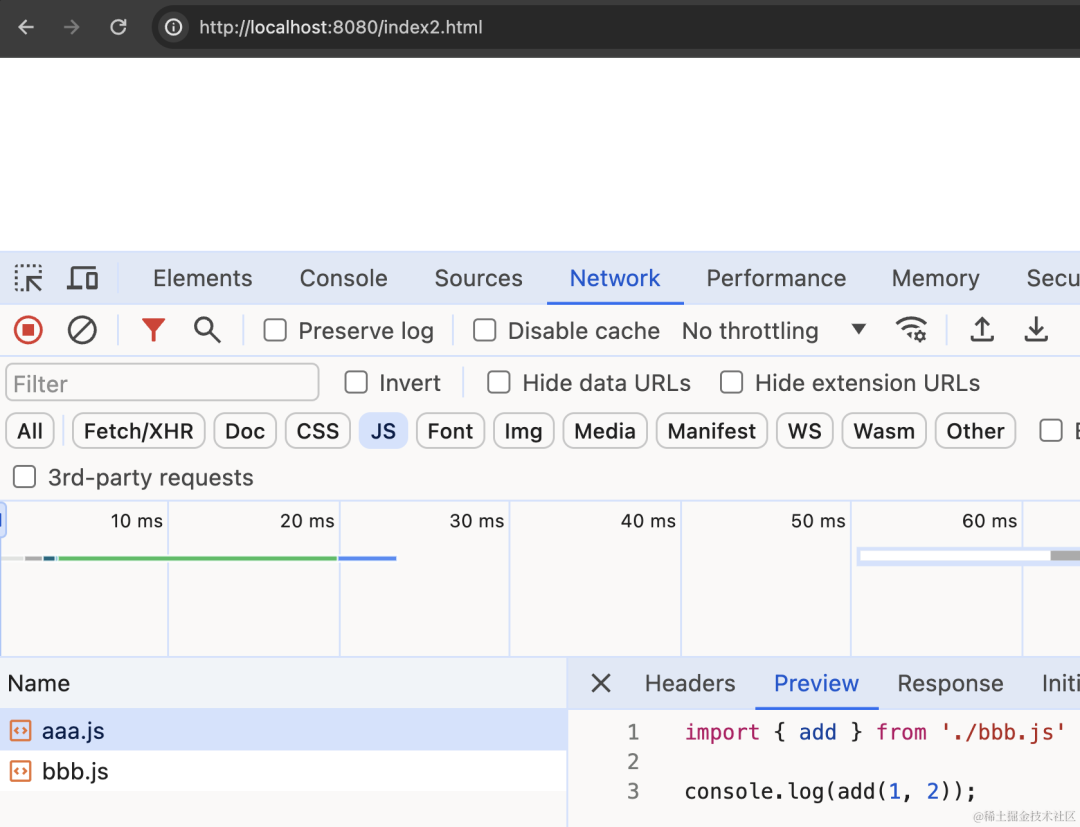Open network conditions wifi icon
Viewport: 1080px width, 827px height.
(911, 329)
